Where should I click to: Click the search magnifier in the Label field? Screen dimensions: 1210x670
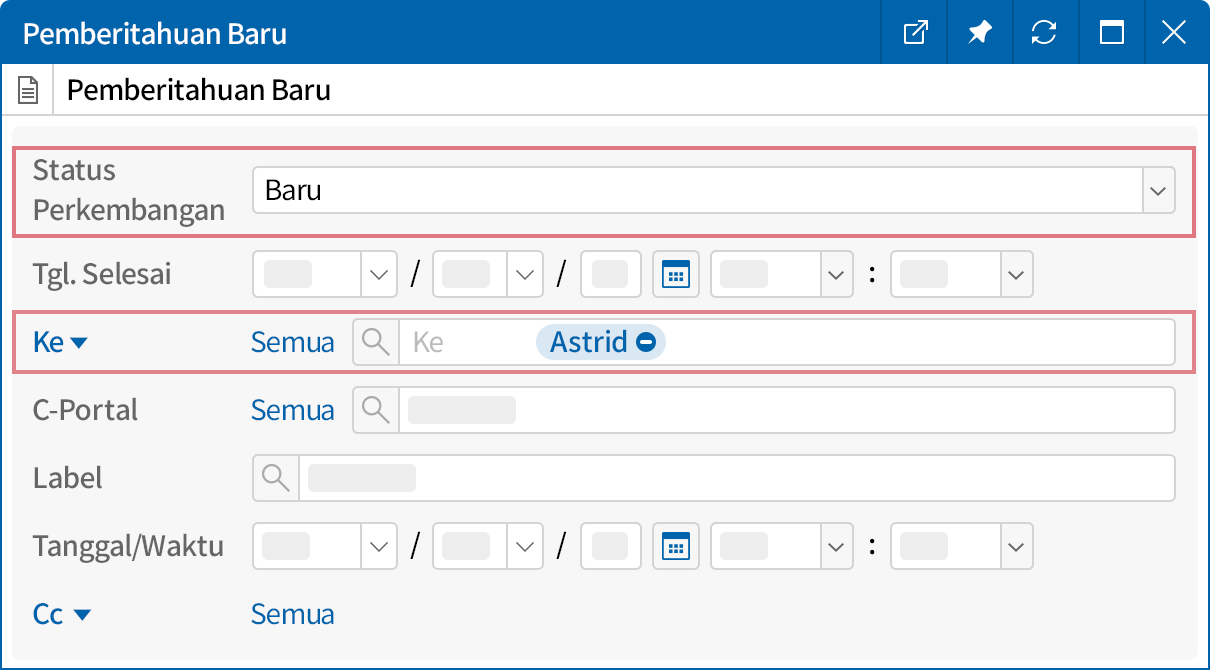click(274, 477)
